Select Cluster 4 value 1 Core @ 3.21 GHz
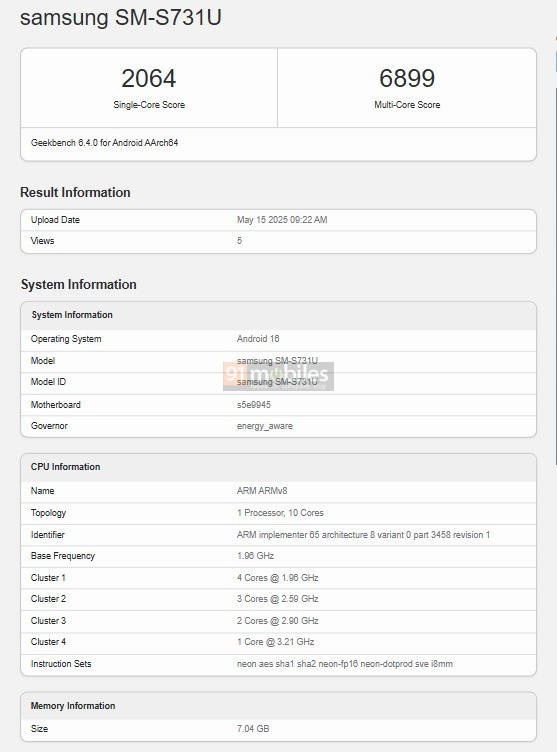557x752 pixels. [275, 642]
